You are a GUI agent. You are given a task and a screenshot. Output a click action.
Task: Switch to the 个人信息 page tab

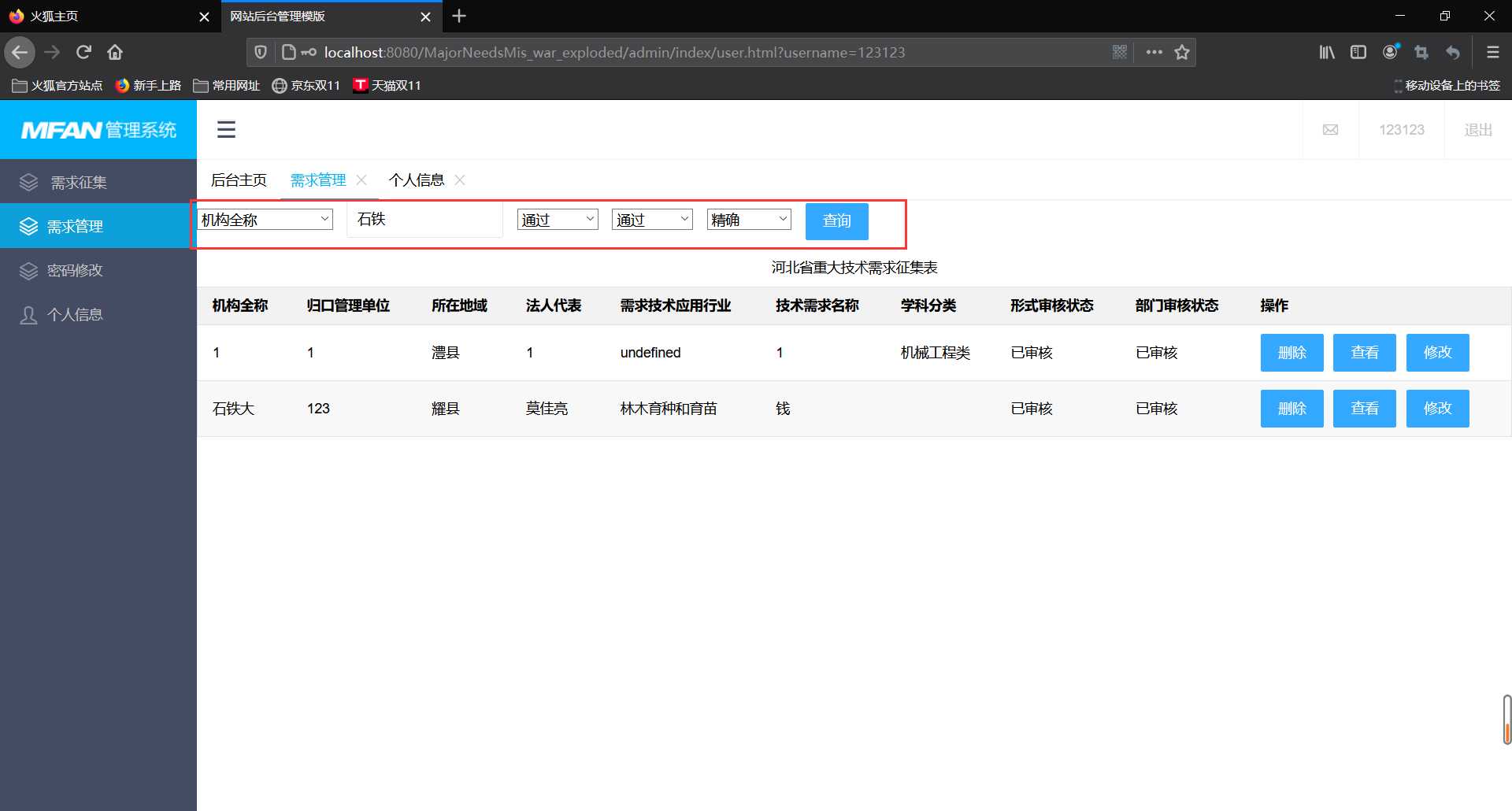click(417, 180)
